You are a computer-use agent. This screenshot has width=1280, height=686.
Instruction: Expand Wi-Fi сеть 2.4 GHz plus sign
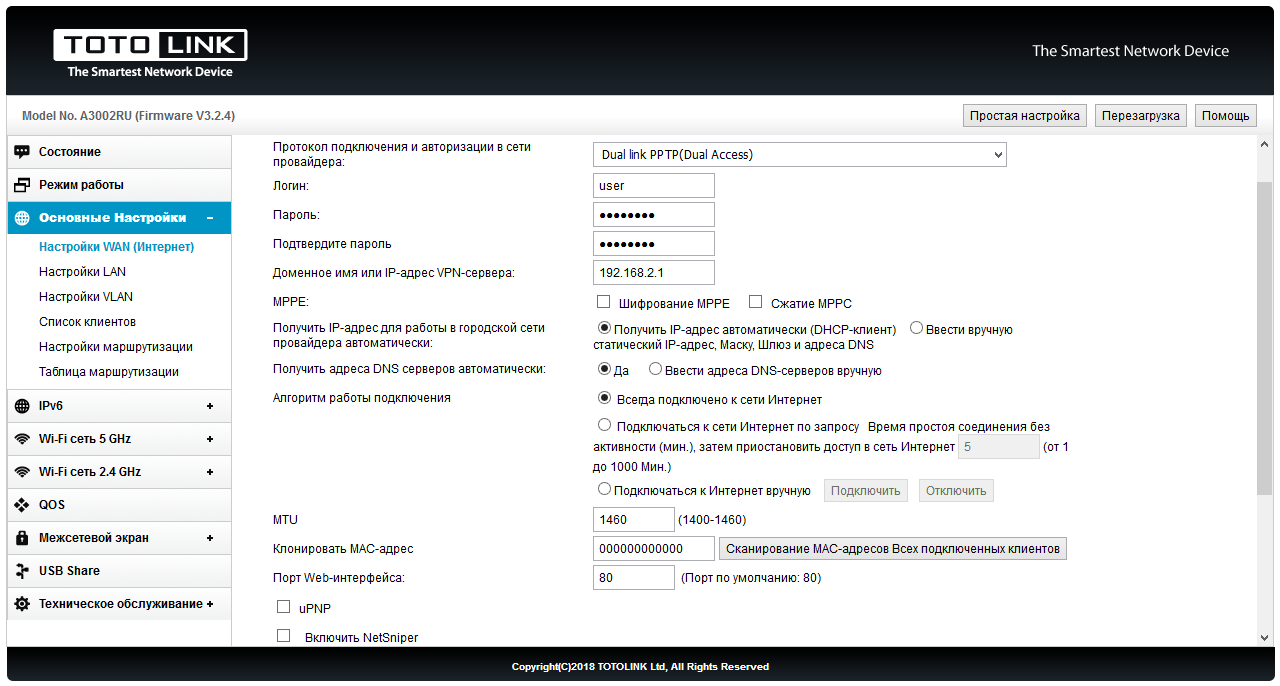pos(210,472)
